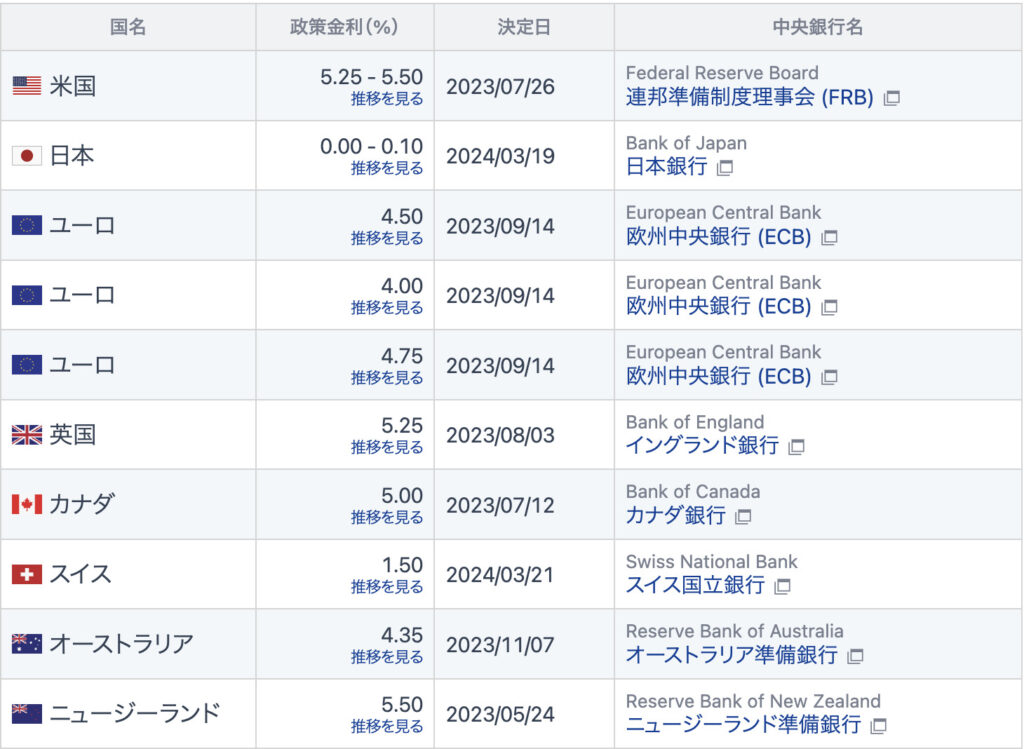Open 推移を見る under Japan's 0.00 - 0.10 rate

pos(387,168)
